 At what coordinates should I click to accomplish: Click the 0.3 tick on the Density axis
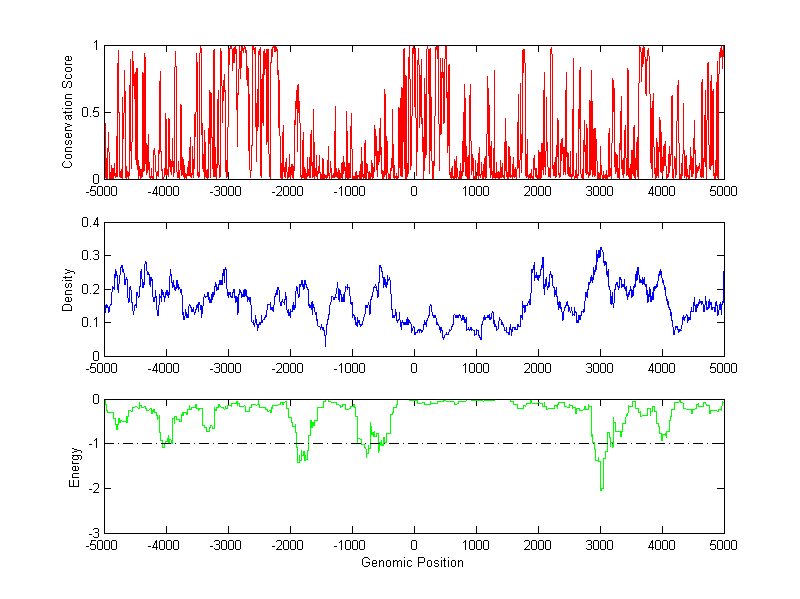point(89,256)
